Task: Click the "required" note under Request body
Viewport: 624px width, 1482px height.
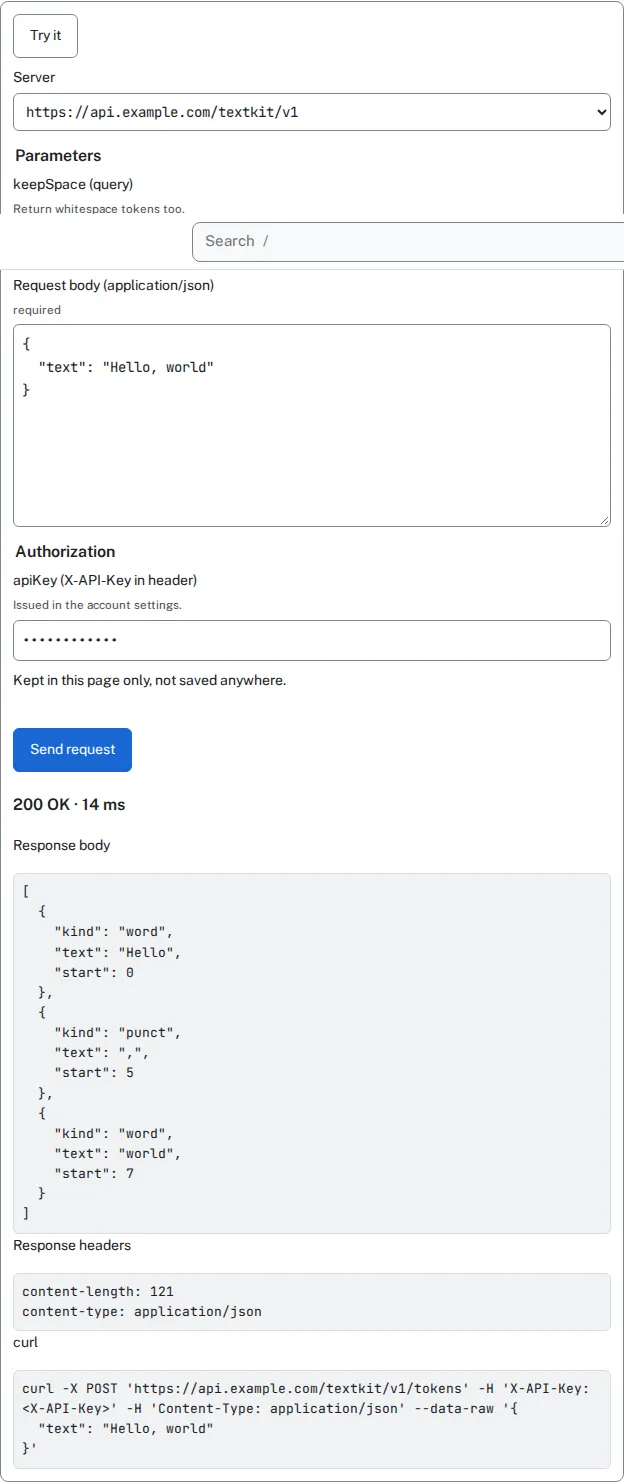Action: [37, 310]
